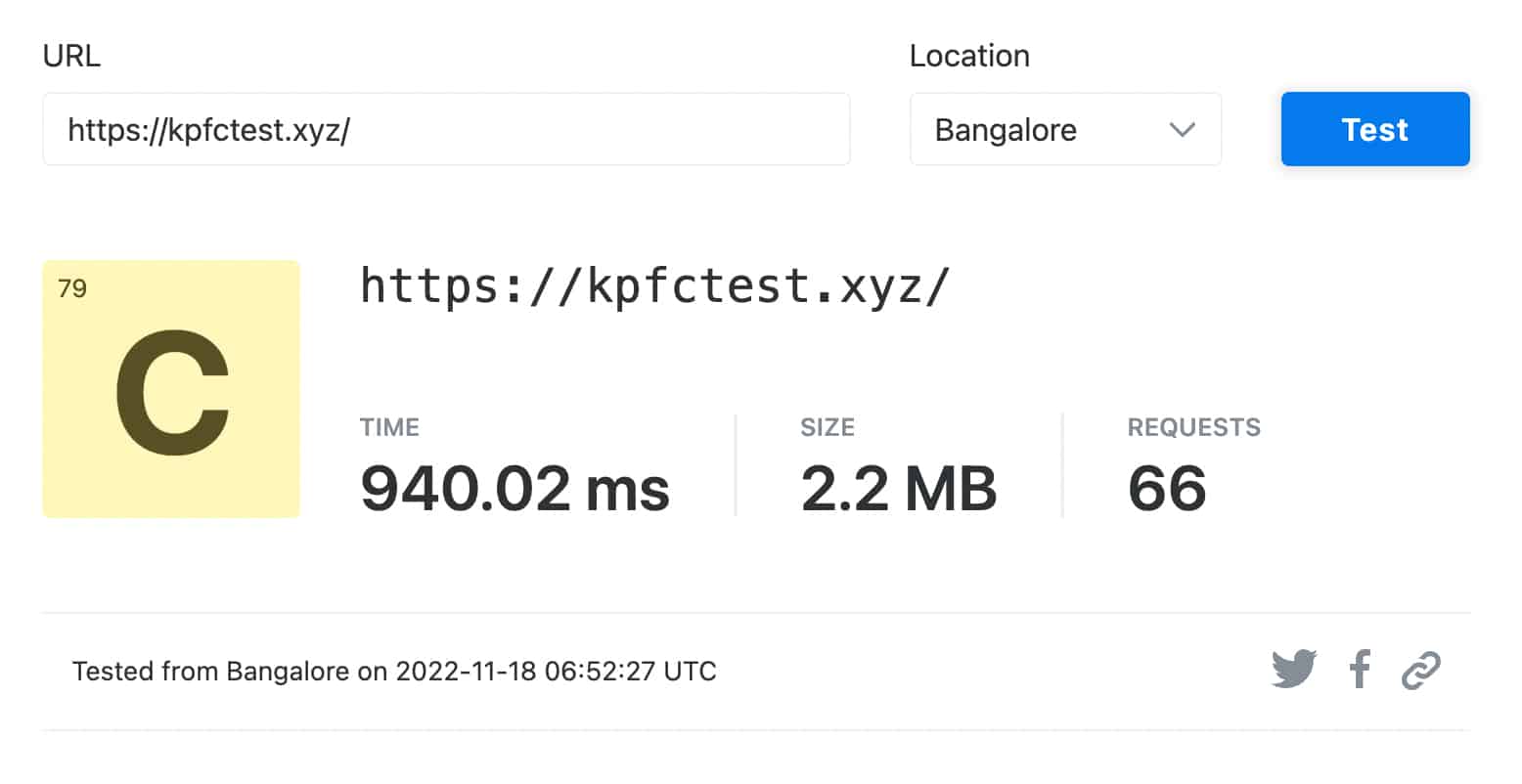The image size is (1522, 784).
Task: Focus the URL input field
Action: tap(446, 130)
